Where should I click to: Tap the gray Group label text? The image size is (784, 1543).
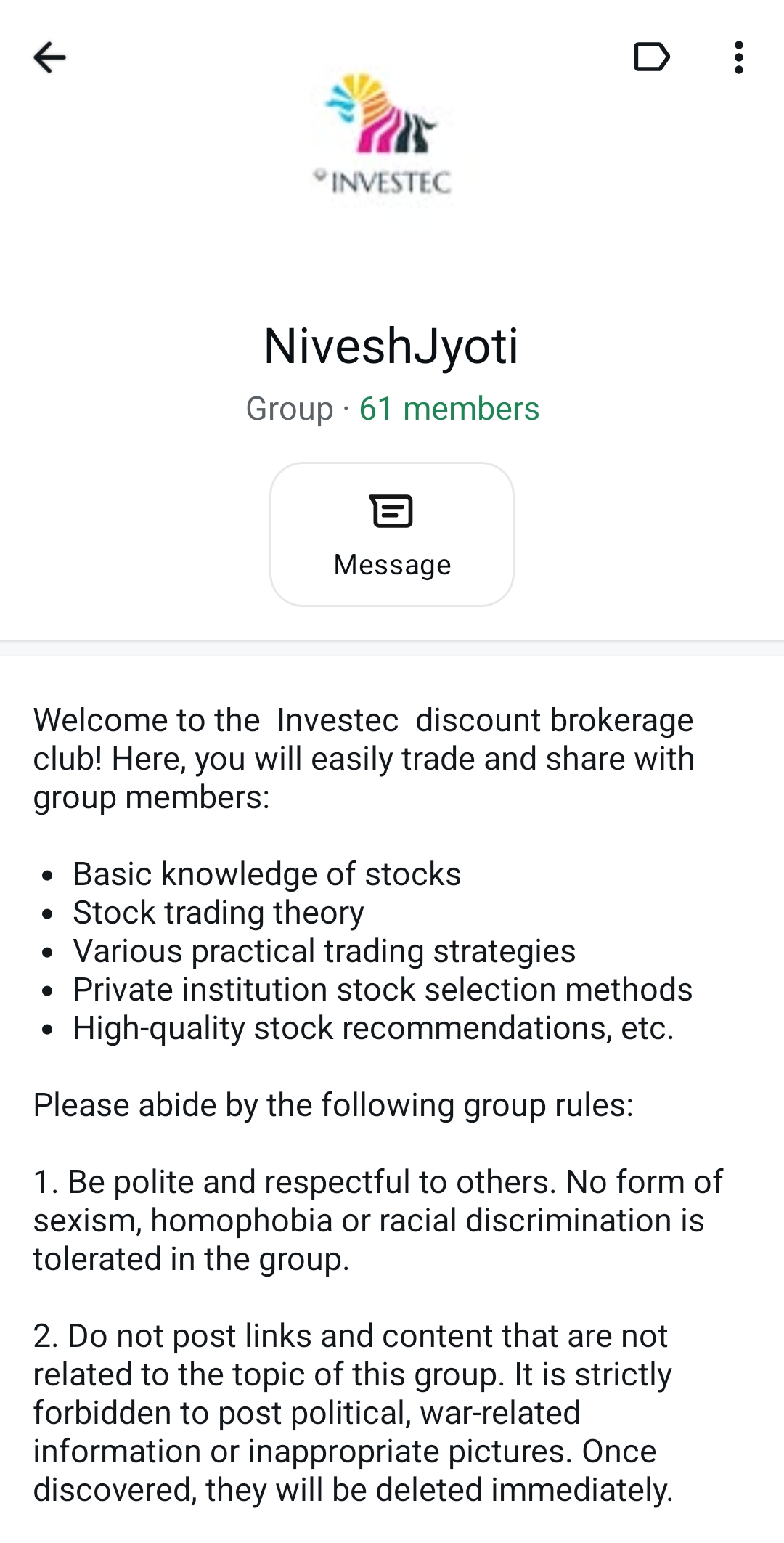click(289, 409)
